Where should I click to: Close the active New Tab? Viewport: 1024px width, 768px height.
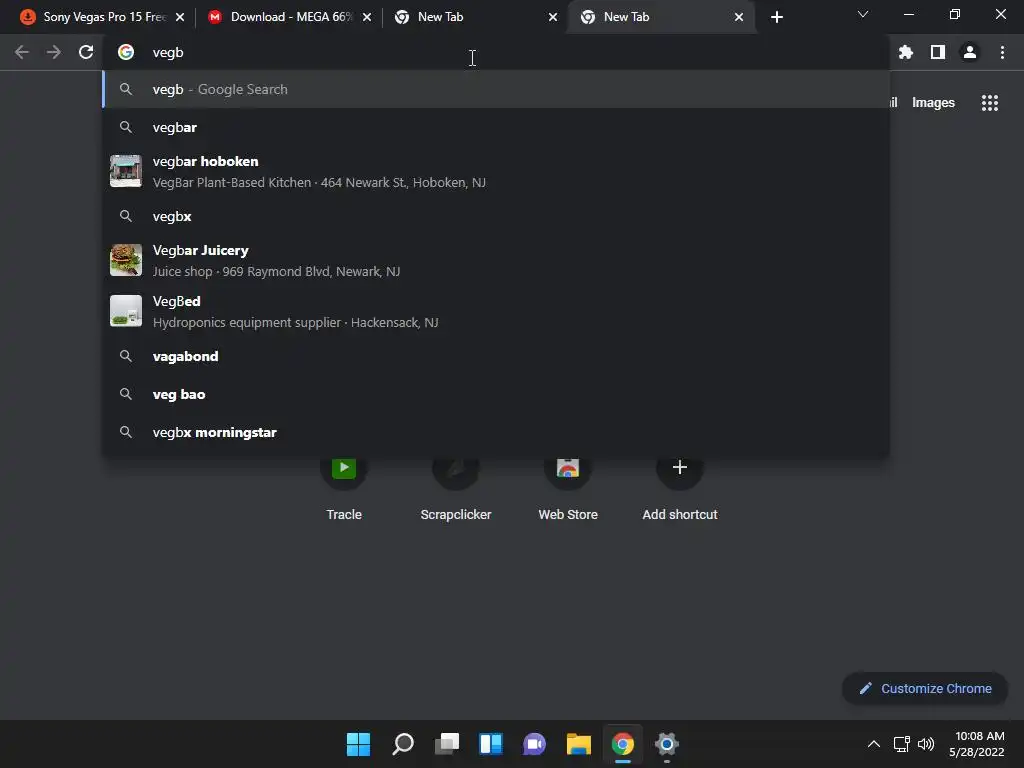(x=739, y=17)
